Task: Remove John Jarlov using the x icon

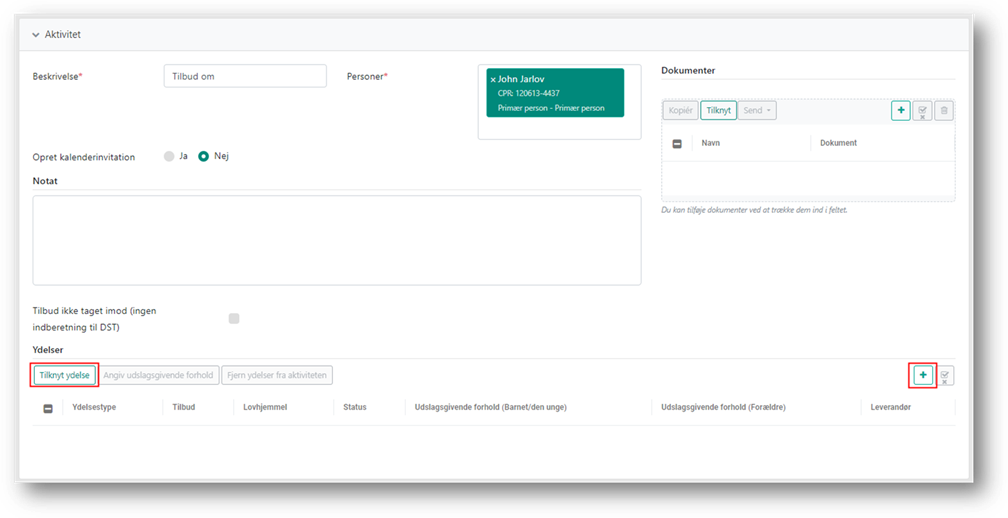Action: (492, 79)
